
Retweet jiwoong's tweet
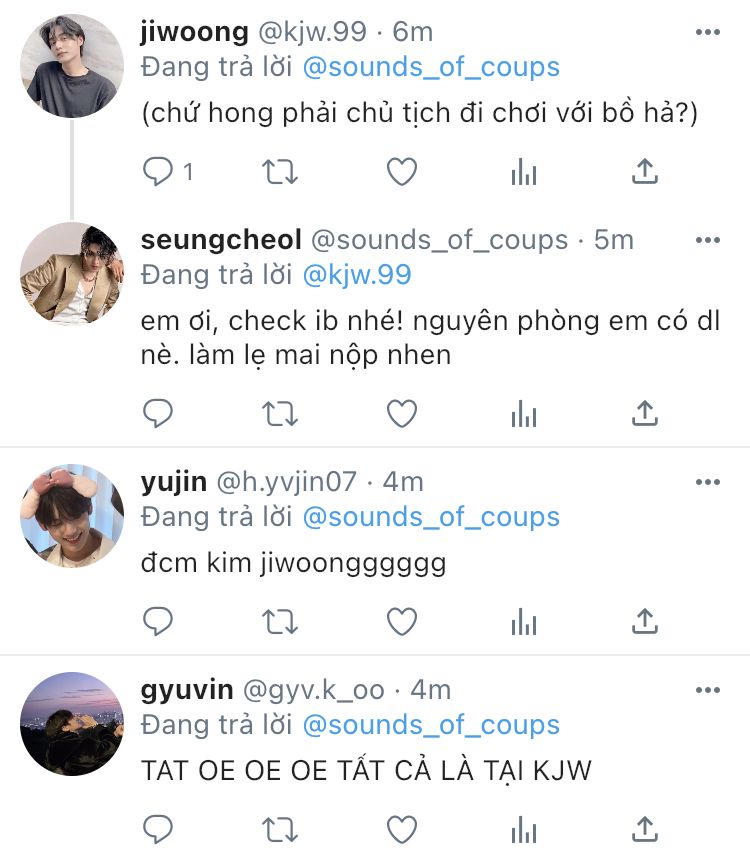pyautogui.click(x=280, y=172)
